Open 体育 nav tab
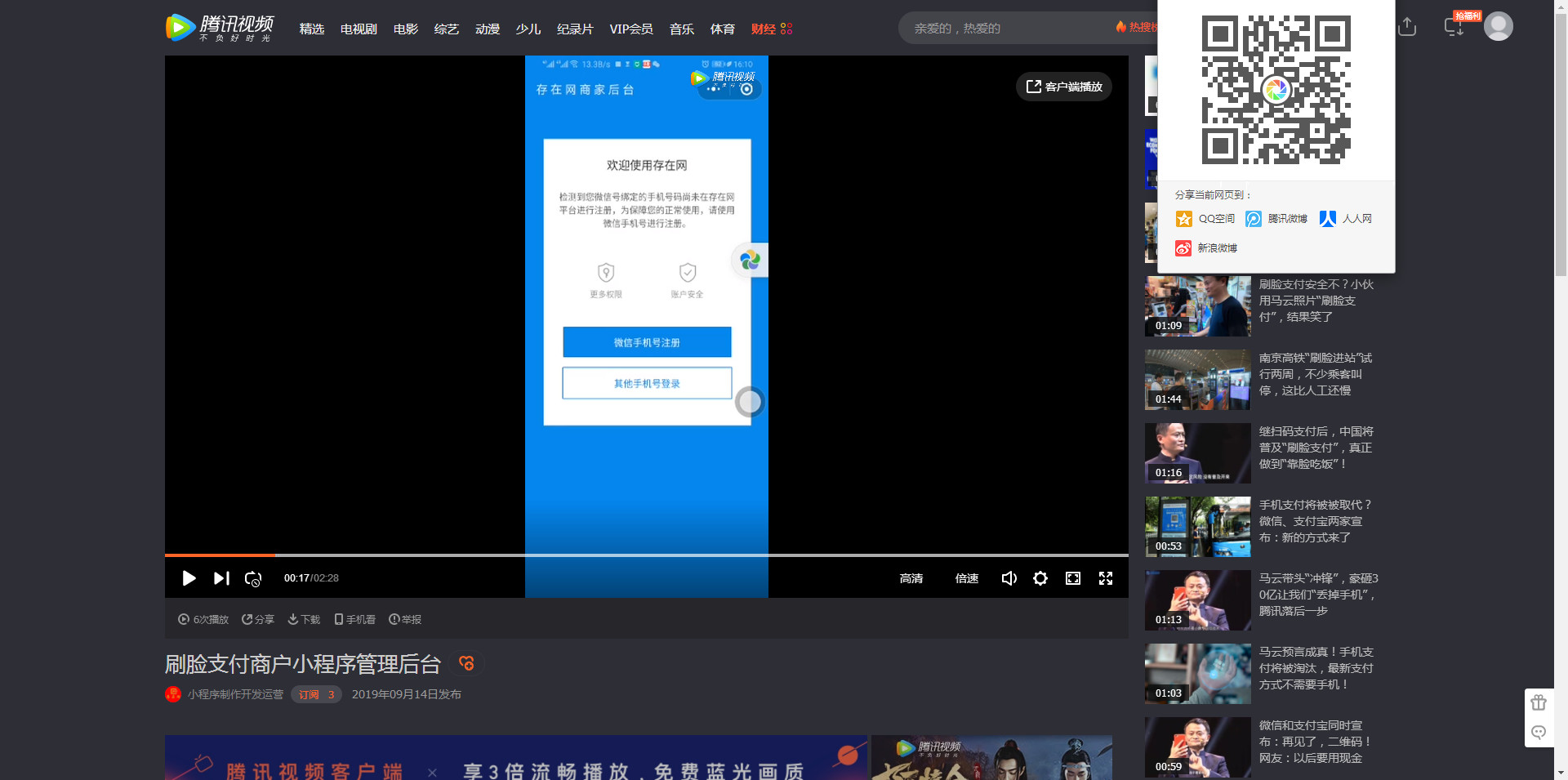 tap(723, 29)
